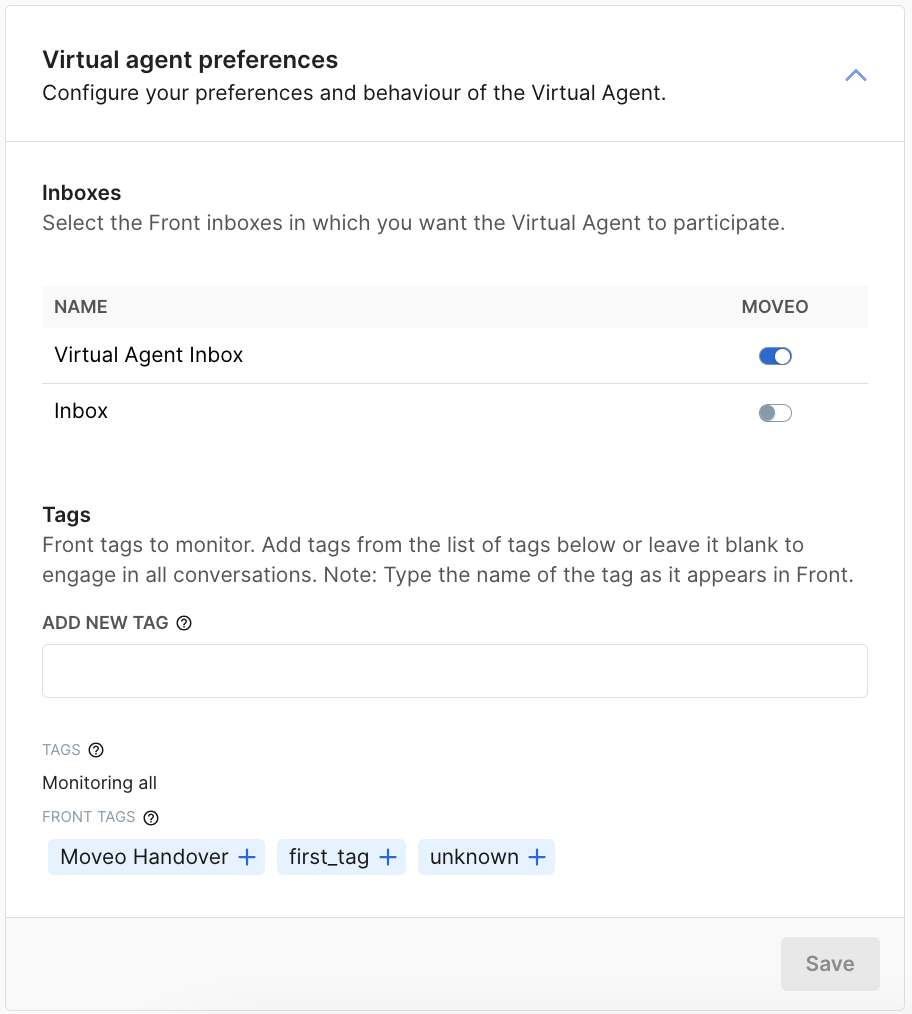Click plus icon on first_tag
Screen dimensions: 912x1014
coord(388,858)
